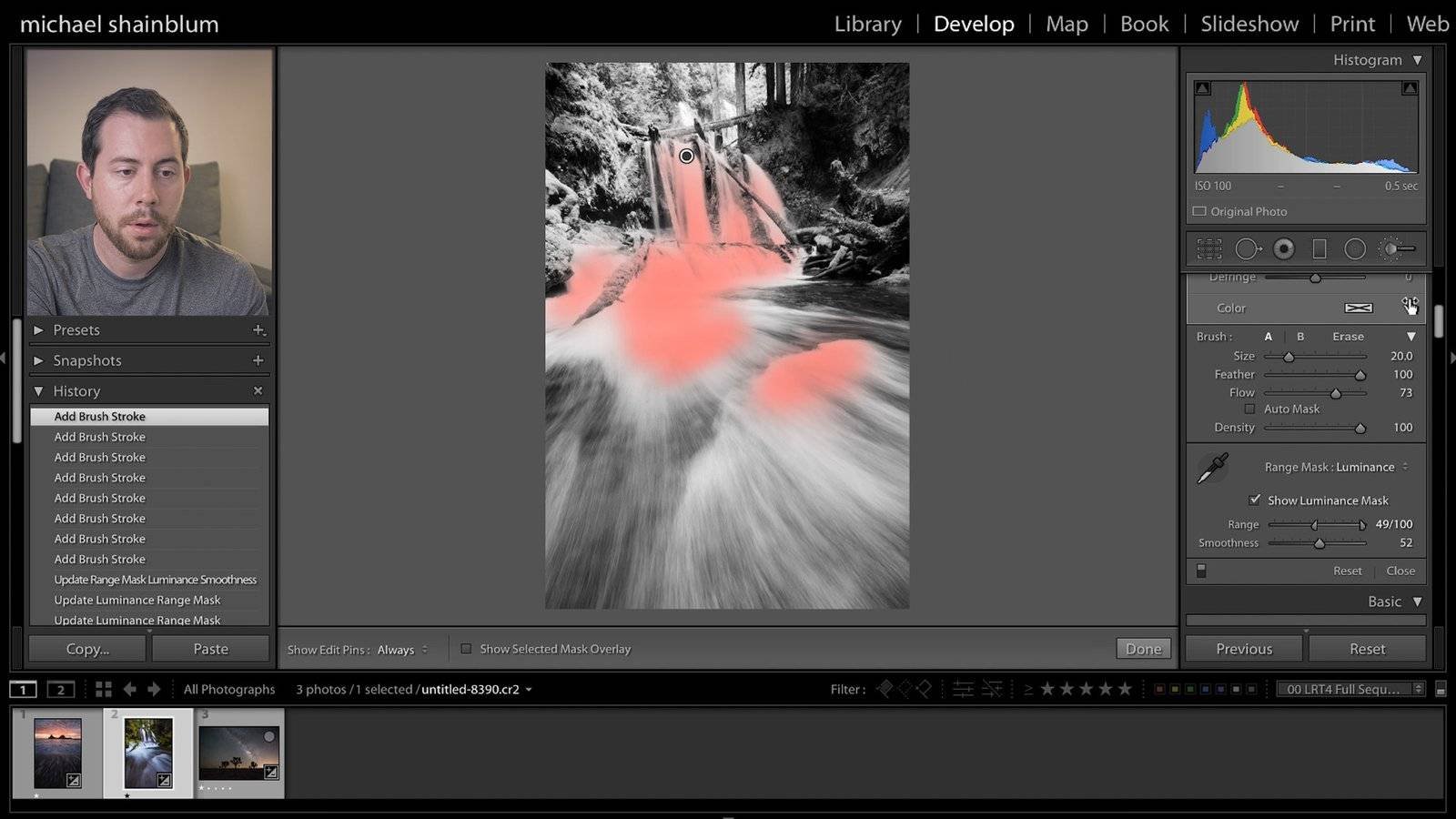Image resolution: width=1456 pixels, height=819 pixels.
Task: Open grid view from filmstrip bar
Action: pos(104,689)
